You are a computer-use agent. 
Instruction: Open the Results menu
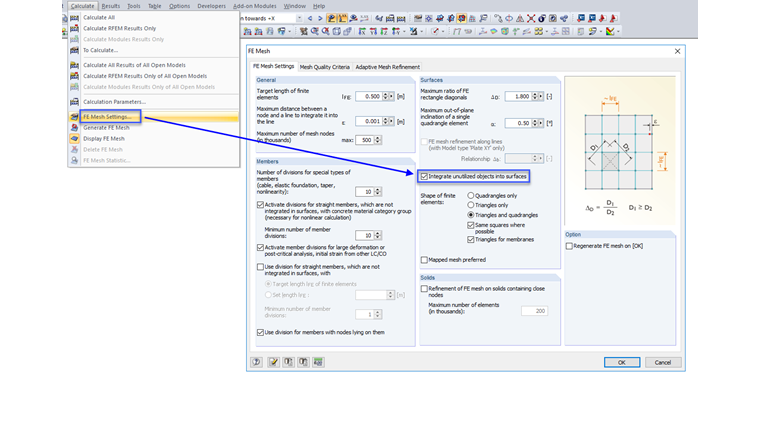(111, 6)
